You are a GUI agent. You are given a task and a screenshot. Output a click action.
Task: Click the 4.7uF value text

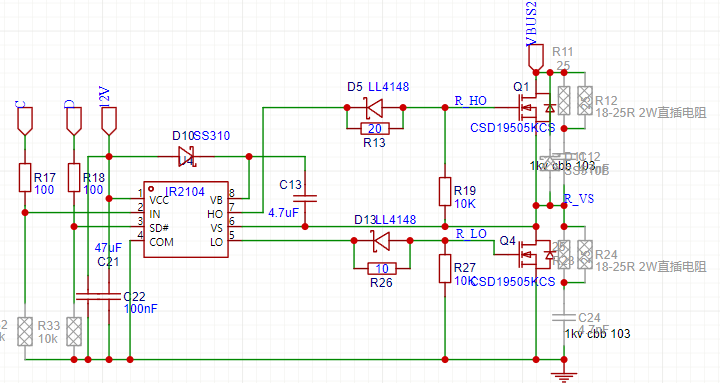(x=283, y=213)
